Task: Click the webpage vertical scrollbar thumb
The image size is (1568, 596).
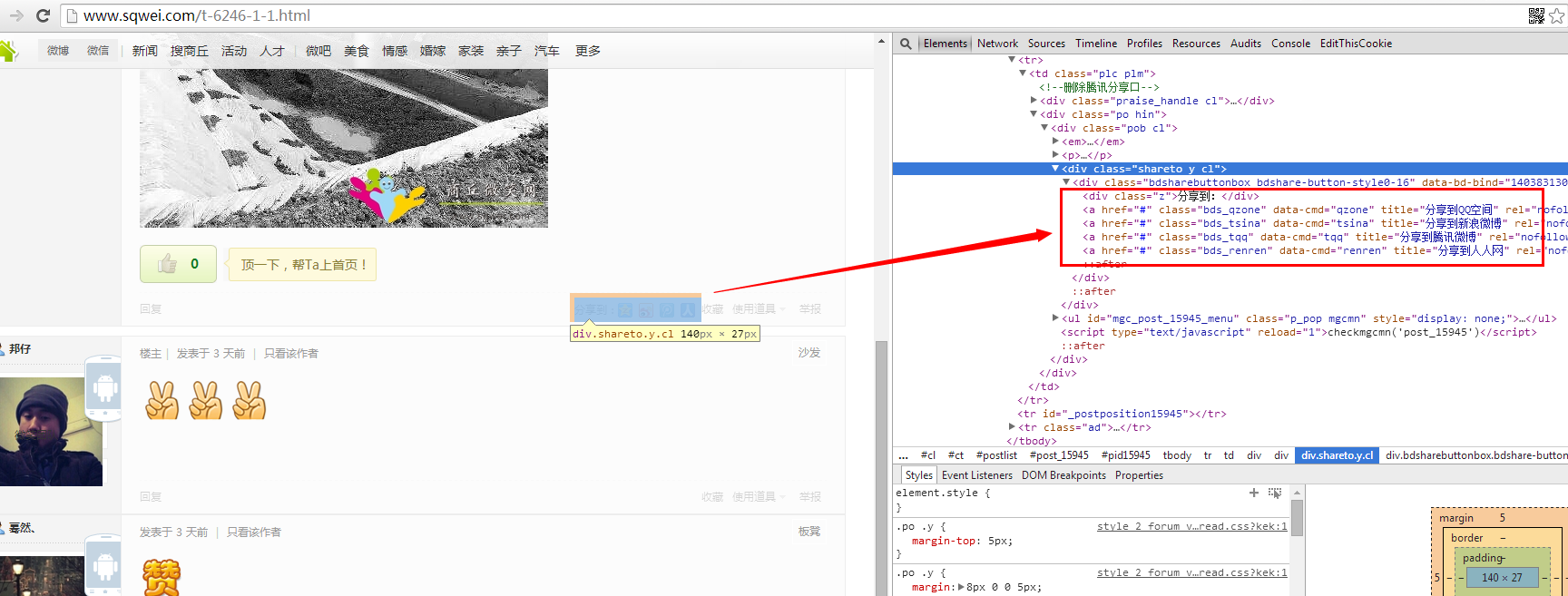Action: 881,467
